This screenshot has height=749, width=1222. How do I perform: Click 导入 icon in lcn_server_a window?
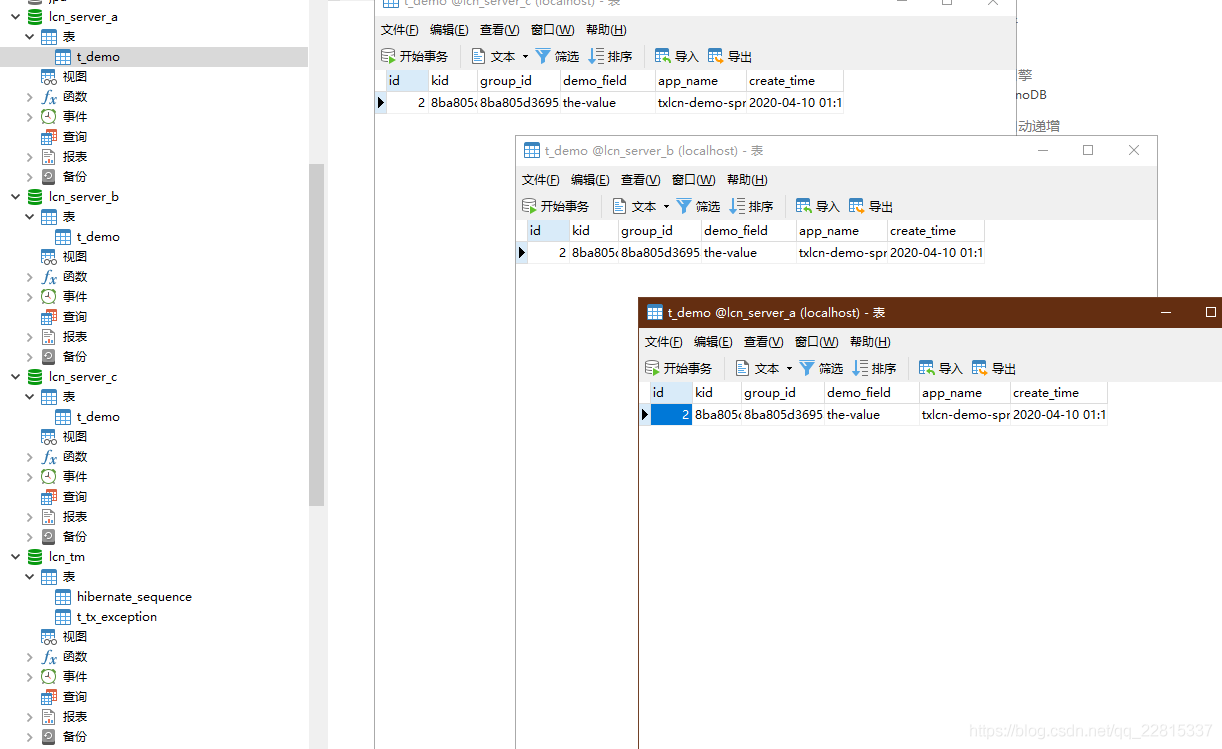pyautogui.click(x=926, y=368)
